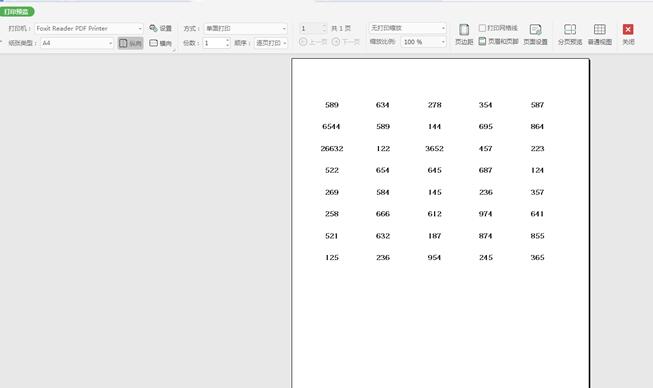
Task: Click the current page number field
Action: pyautogui.click(x=310, y=28)
